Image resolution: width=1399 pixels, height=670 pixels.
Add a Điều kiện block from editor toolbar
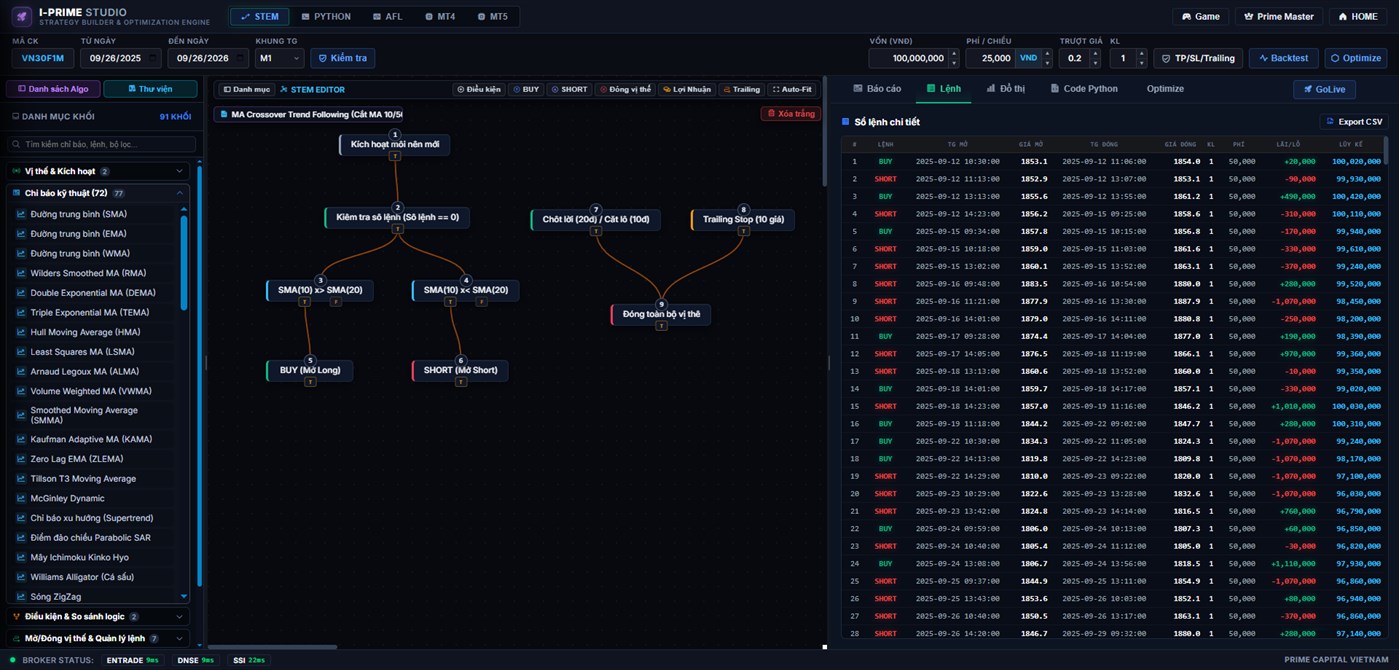click(479, 90)
